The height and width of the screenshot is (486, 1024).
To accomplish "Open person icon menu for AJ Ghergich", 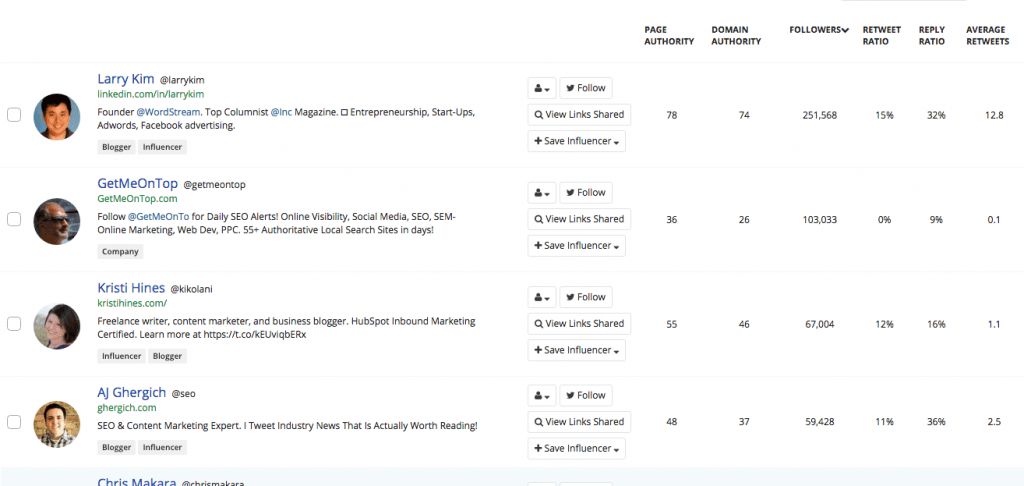I will pyautogui.click(x=541, y=396).
